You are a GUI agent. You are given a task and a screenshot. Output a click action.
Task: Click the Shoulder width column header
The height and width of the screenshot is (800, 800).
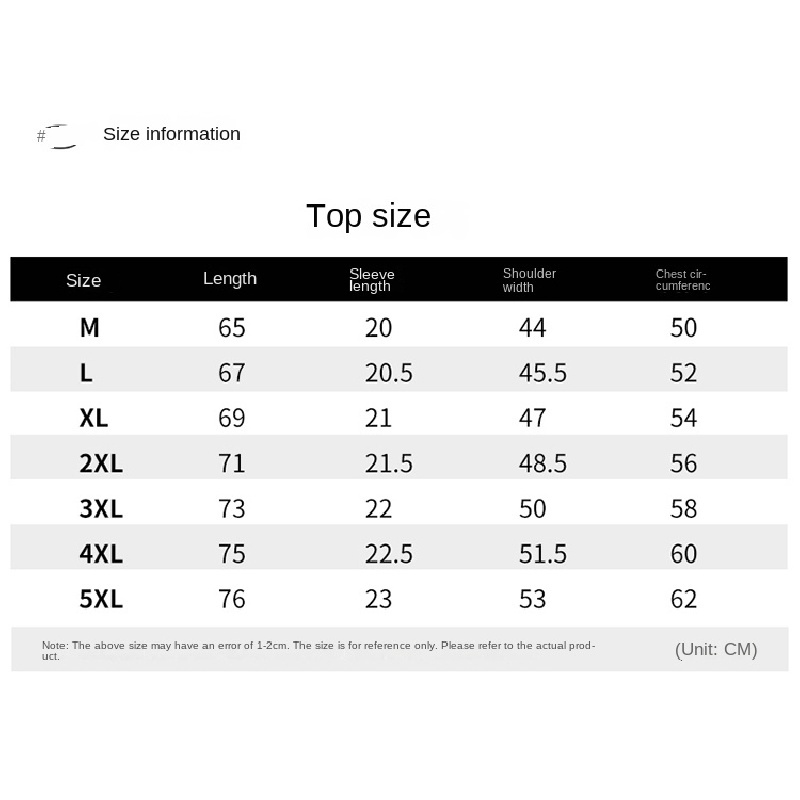point(529,280)
